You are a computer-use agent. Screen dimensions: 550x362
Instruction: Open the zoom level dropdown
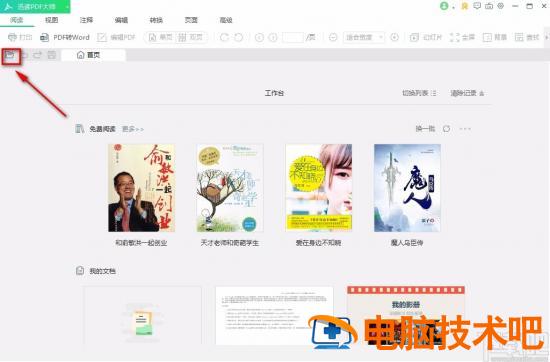[x=364, y=37]
